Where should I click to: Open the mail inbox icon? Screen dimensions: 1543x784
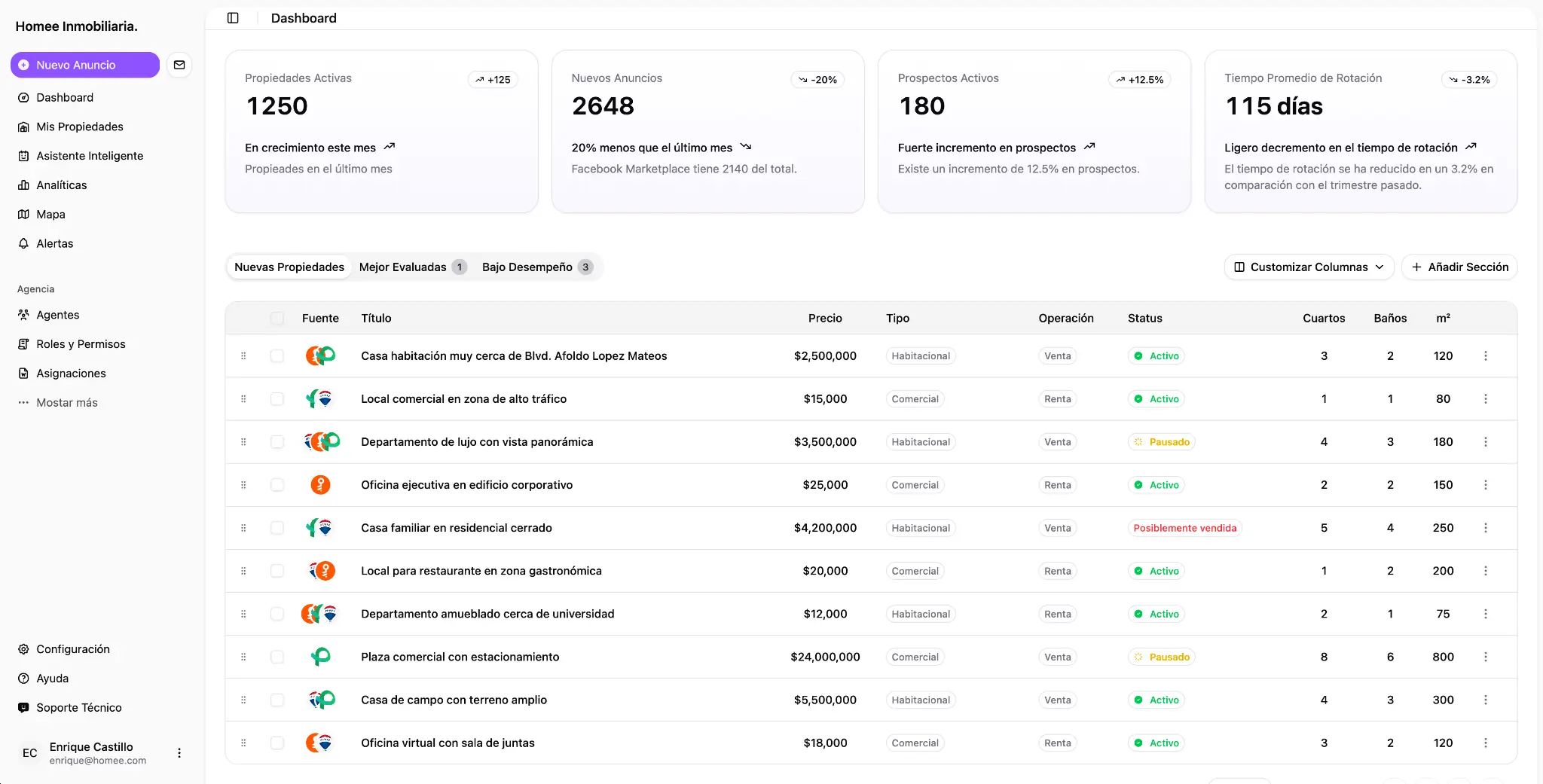[179, 65]
